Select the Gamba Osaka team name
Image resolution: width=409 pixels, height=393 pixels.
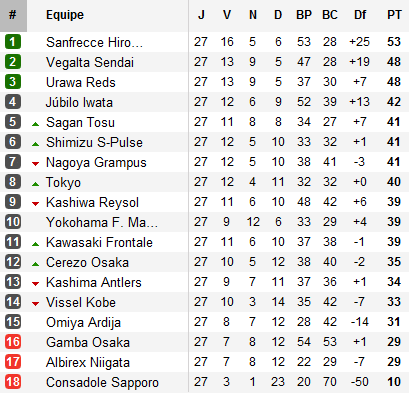88,342
